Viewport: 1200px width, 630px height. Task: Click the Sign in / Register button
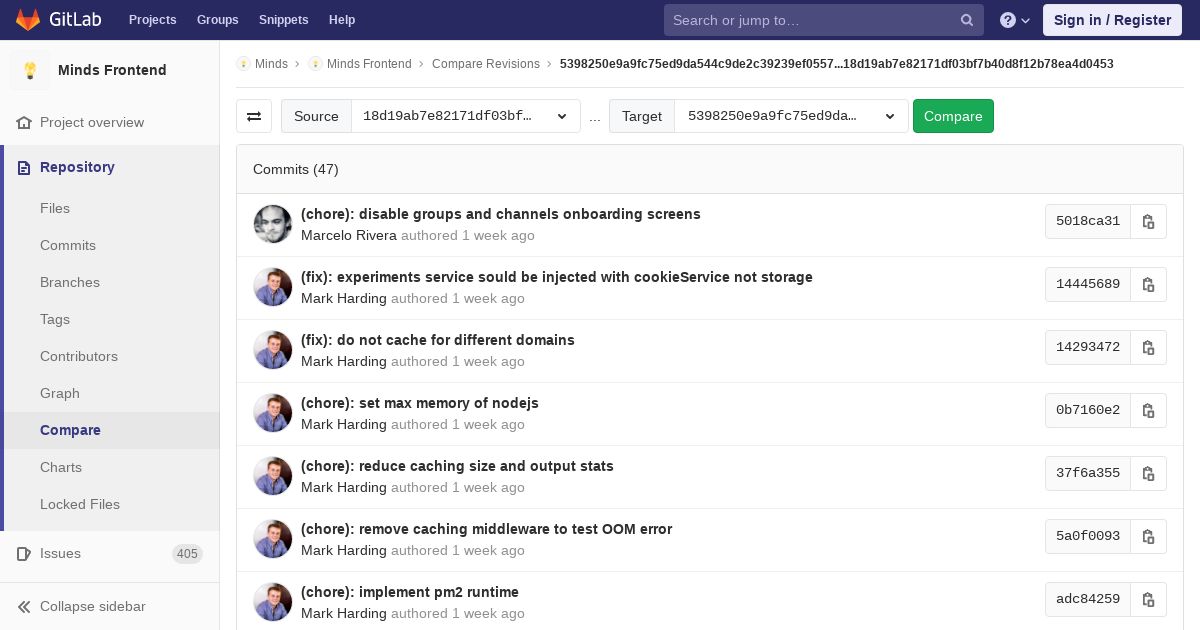[x=1112, y=20]
